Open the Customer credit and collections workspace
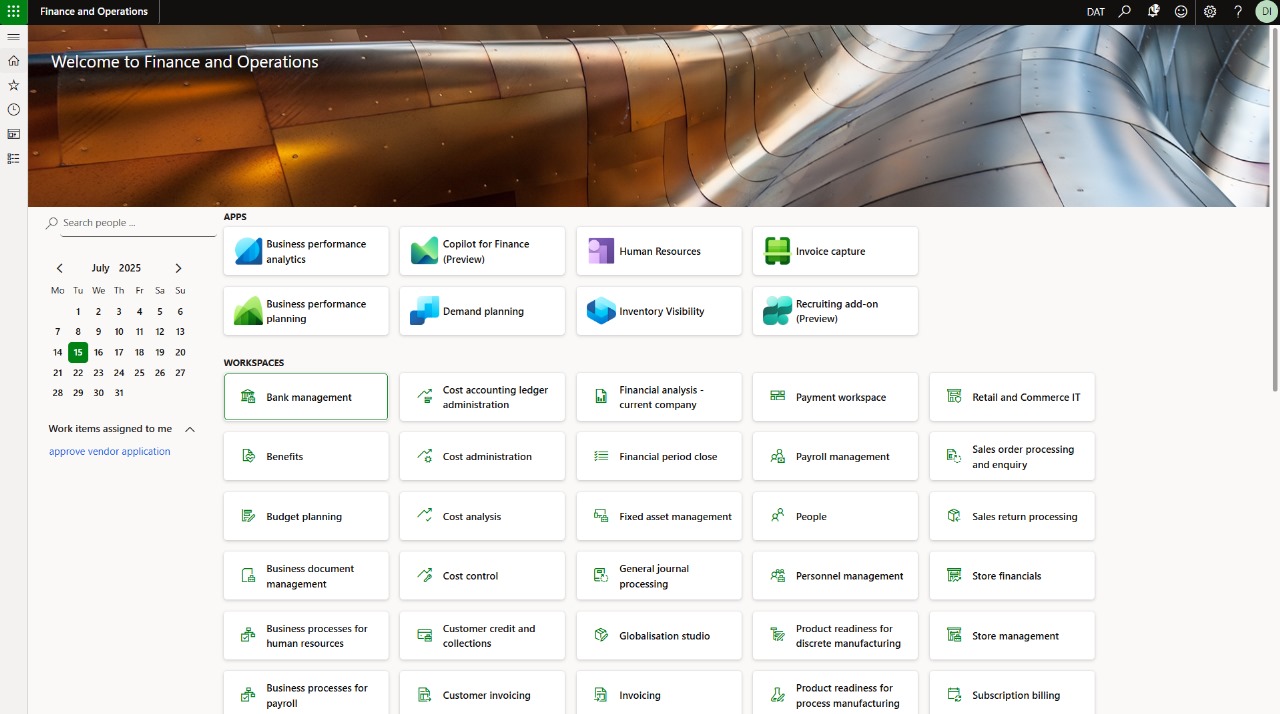 point(482,636)
